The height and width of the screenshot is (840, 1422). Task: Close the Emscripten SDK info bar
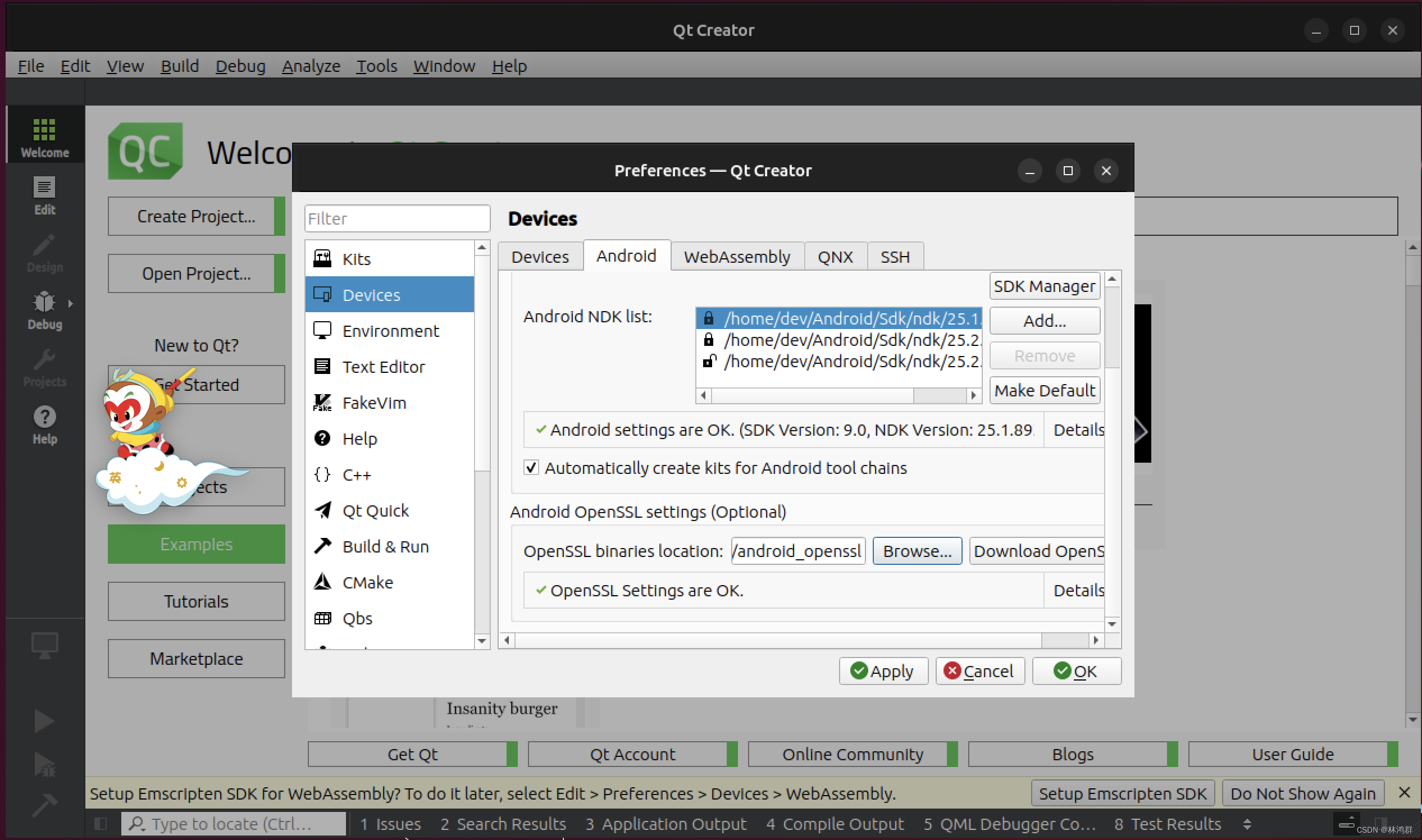(1404, 792)
